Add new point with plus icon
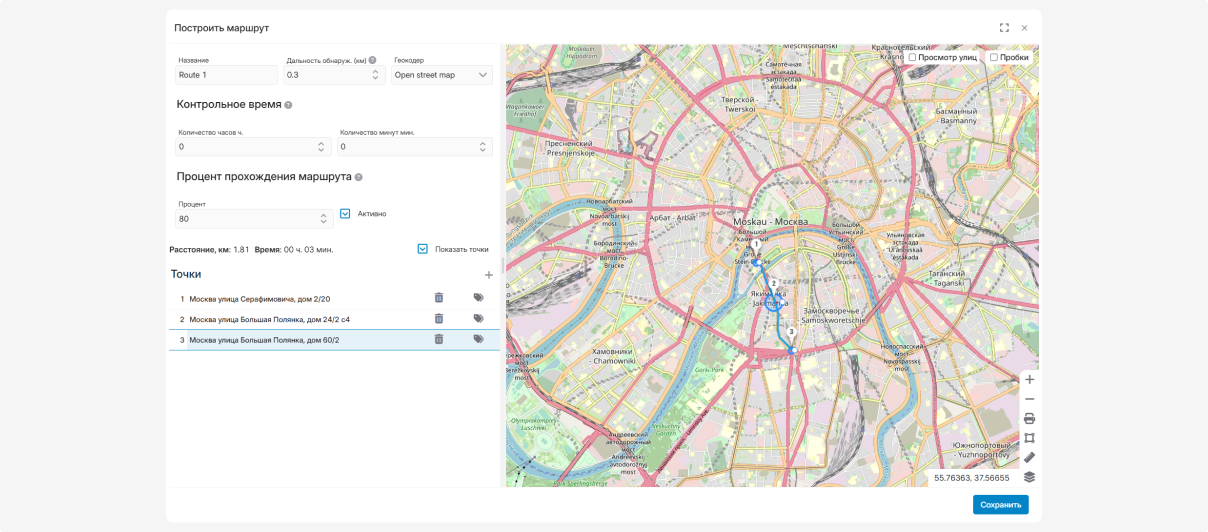This screenshot has height=532, width=1208. (x=489, y=275)
